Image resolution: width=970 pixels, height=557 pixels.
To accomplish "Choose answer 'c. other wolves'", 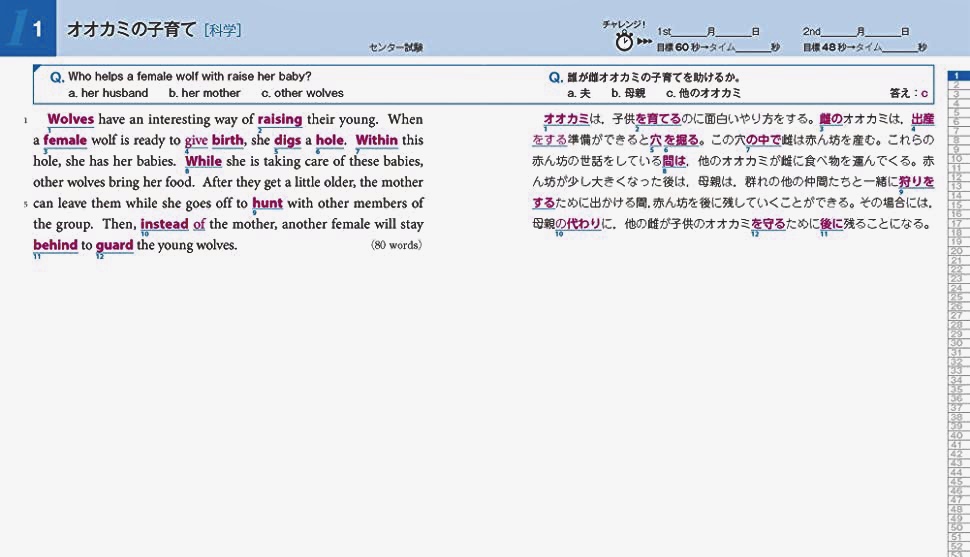I will [302, 93].
